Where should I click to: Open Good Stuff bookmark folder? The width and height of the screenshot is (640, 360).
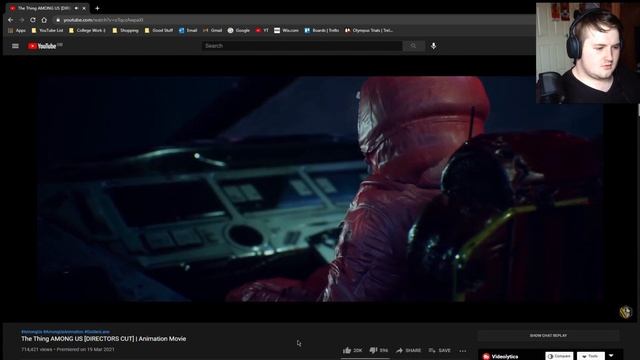pyautogui.click(x=159, y=30)
